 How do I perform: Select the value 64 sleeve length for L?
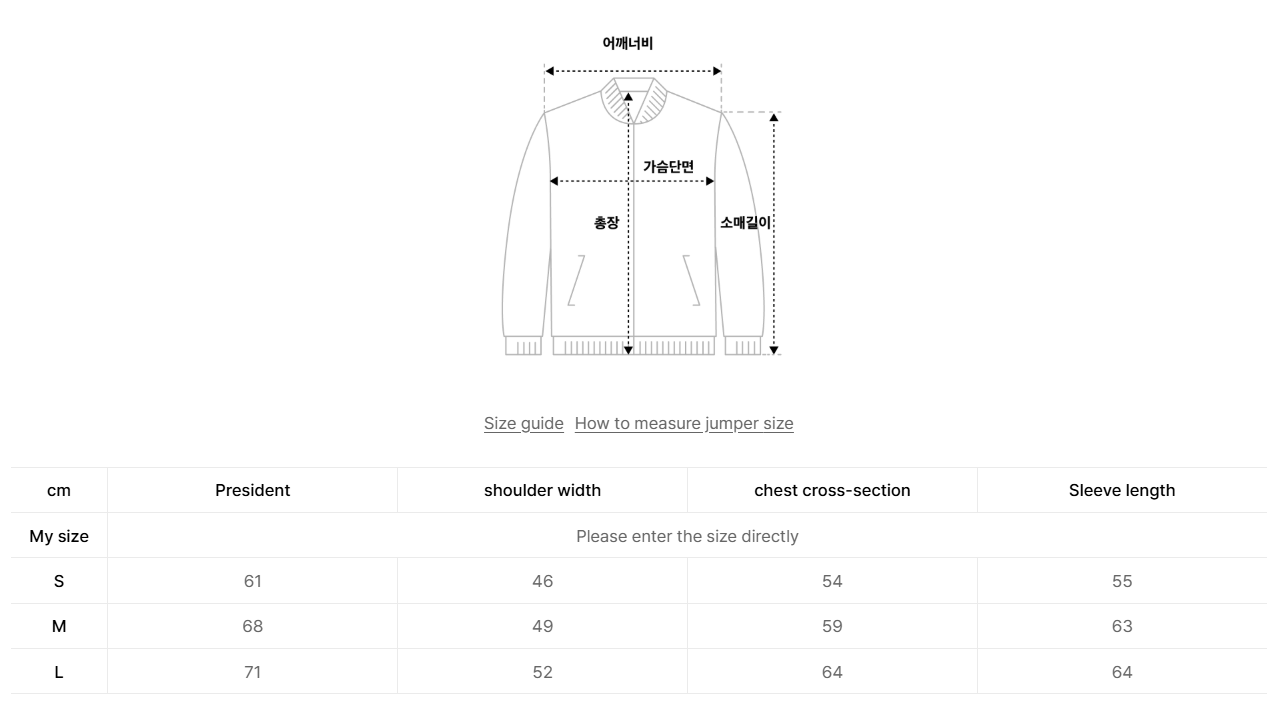[1122, 671]
